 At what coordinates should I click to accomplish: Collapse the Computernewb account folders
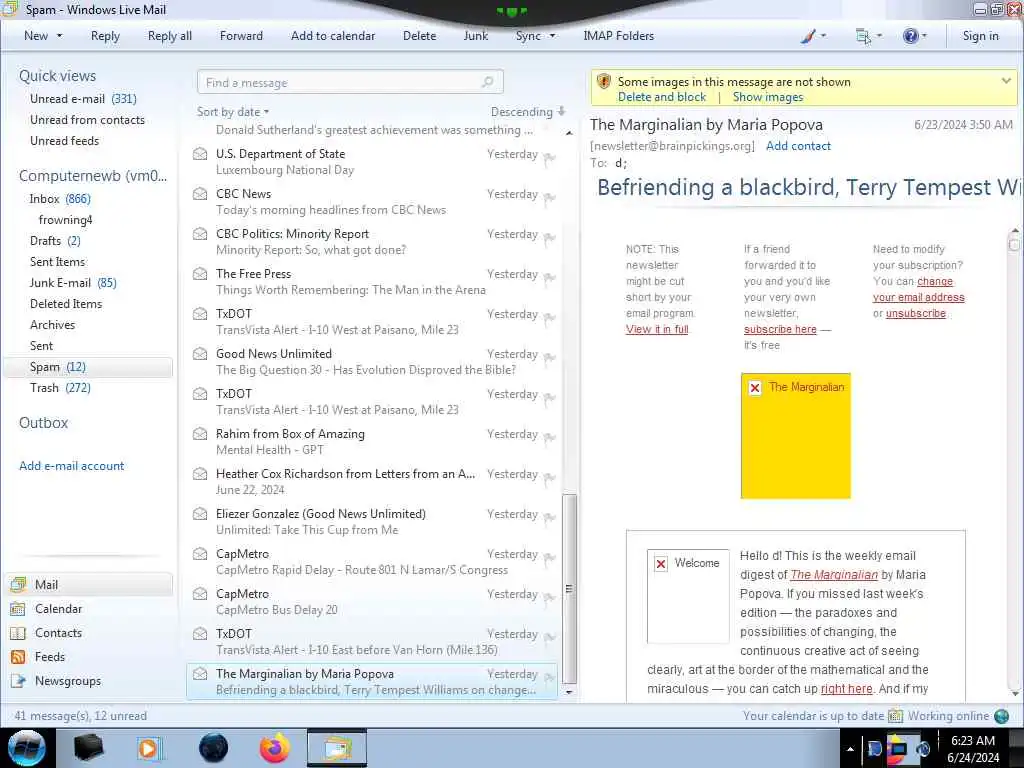click(93, 176)
